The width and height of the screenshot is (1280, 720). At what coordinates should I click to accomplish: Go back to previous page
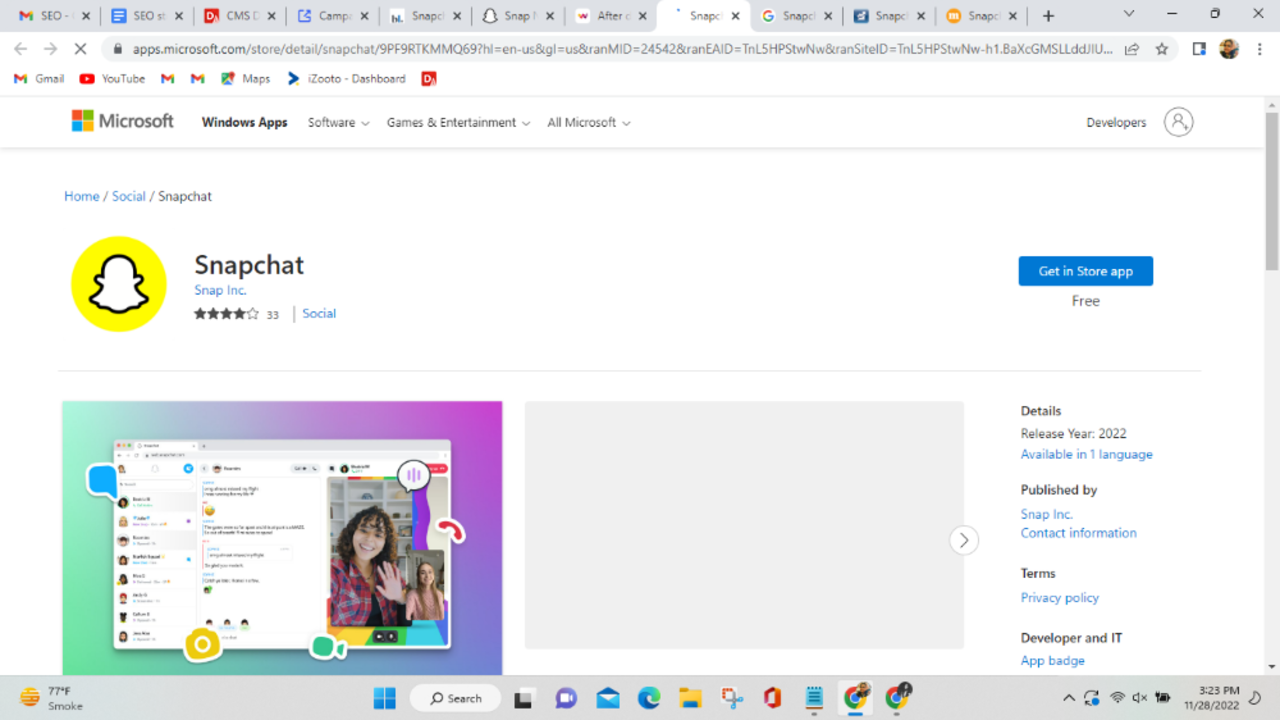pyautogui.click(x=21, y=48)
